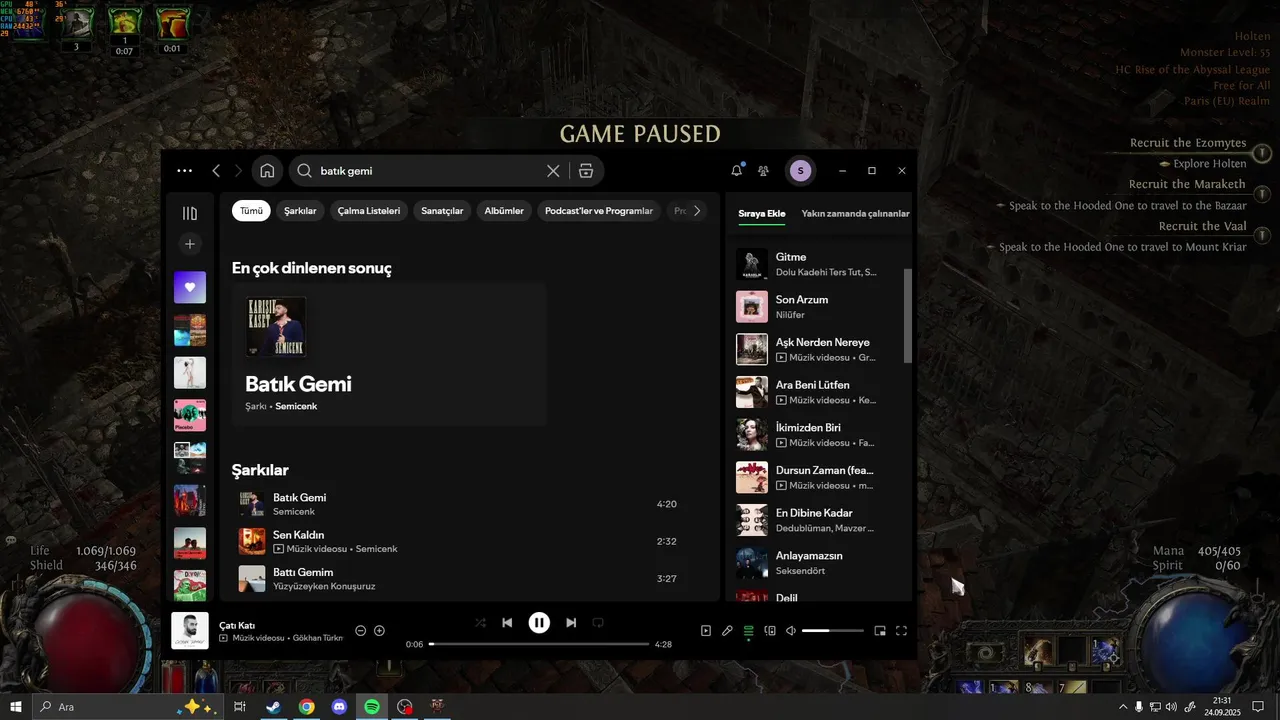Open Now Playing view icon
This screenshot has width=1280, height=720.
point(706,631)
